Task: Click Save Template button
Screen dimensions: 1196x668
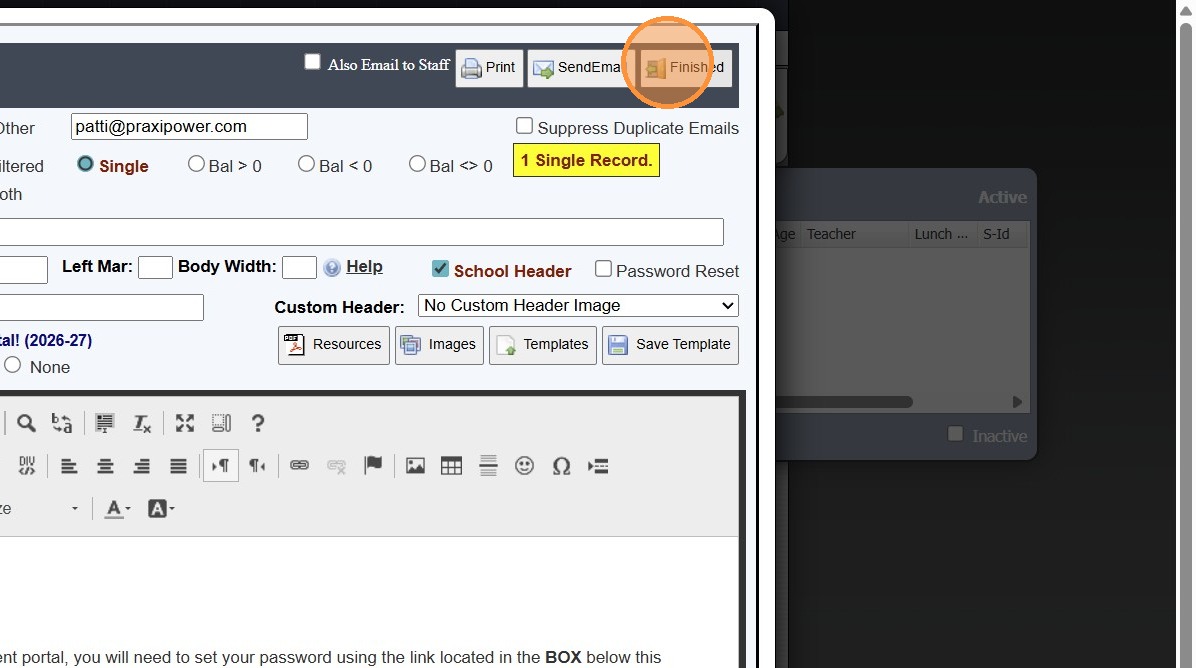Action: [670, 345]
